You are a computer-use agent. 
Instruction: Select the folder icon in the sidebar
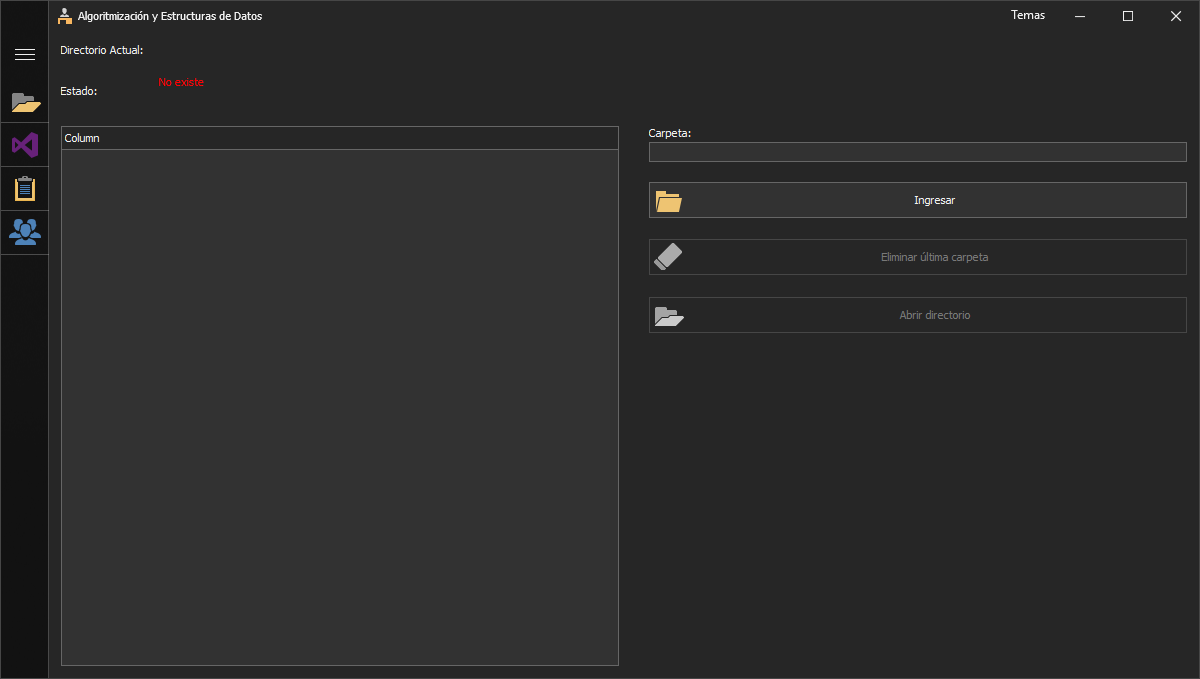click(x=24, y=101)
